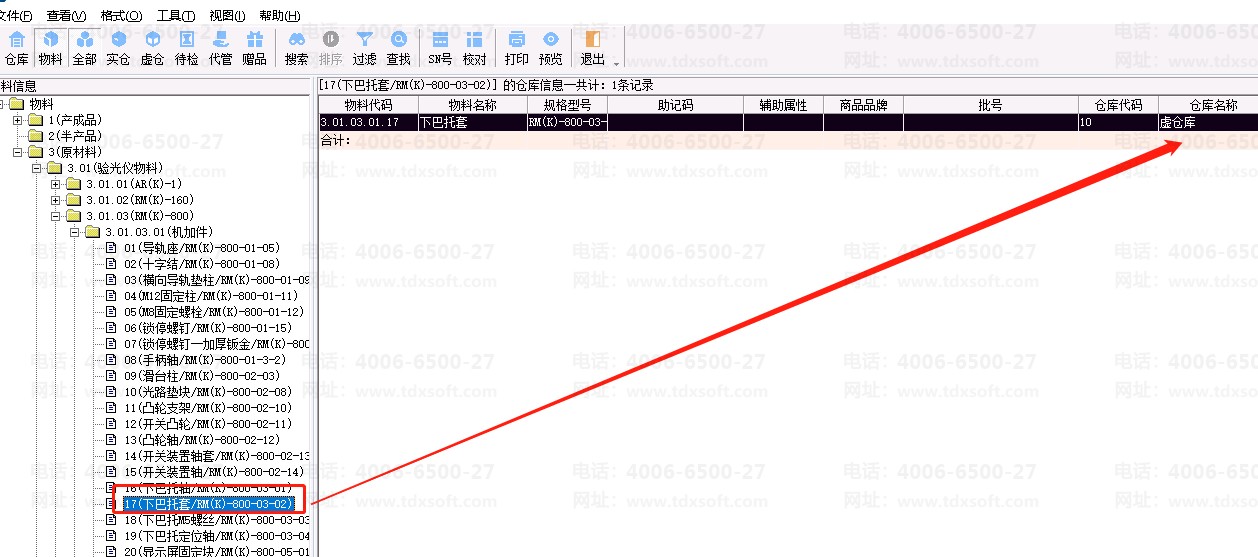This screenshot has width=1258, height=557.
Task: Click the SN号 serial number icon
Action: [x=440, y=48]
